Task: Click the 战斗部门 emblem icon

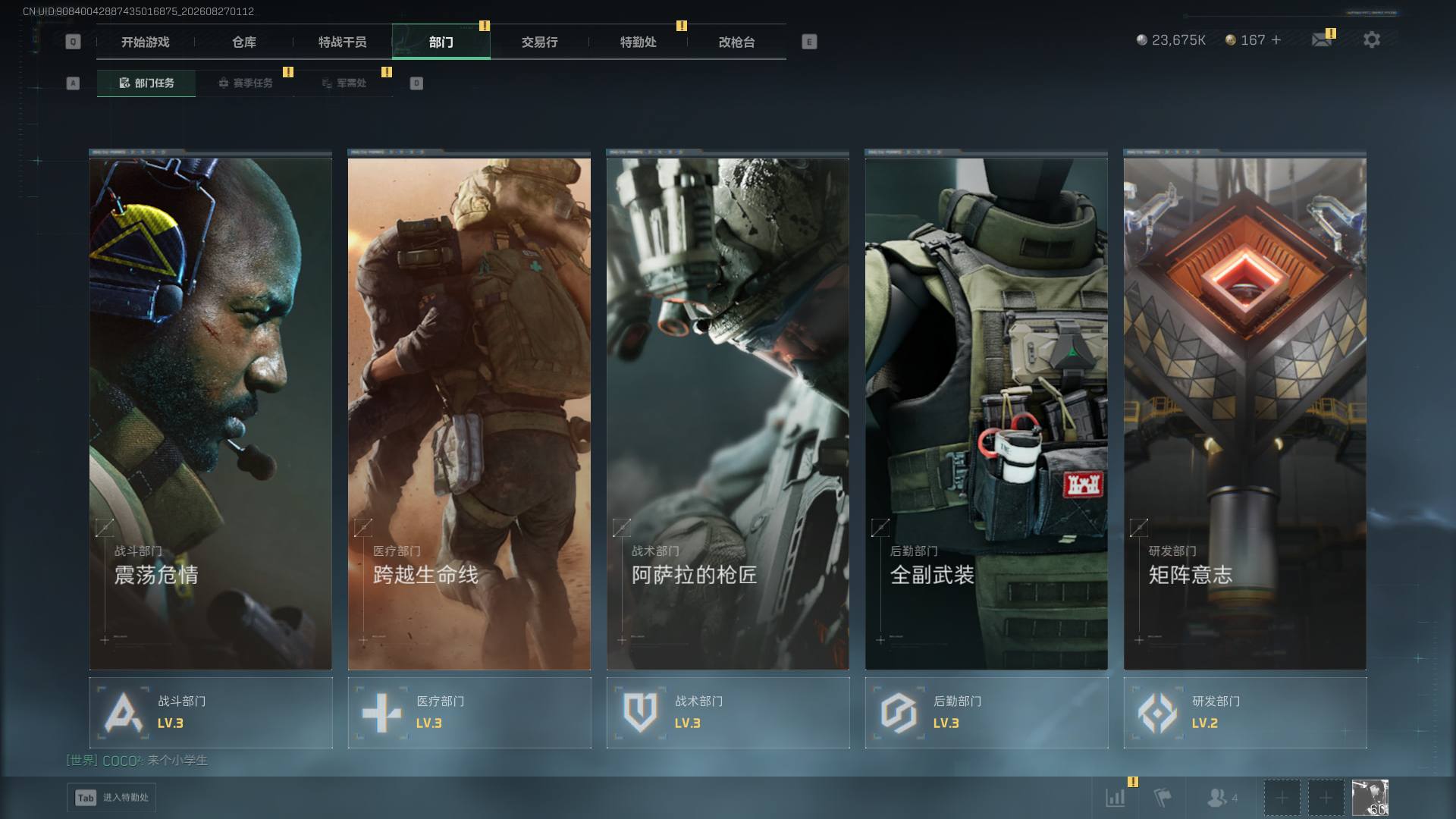Action: (x=124, y=713)
